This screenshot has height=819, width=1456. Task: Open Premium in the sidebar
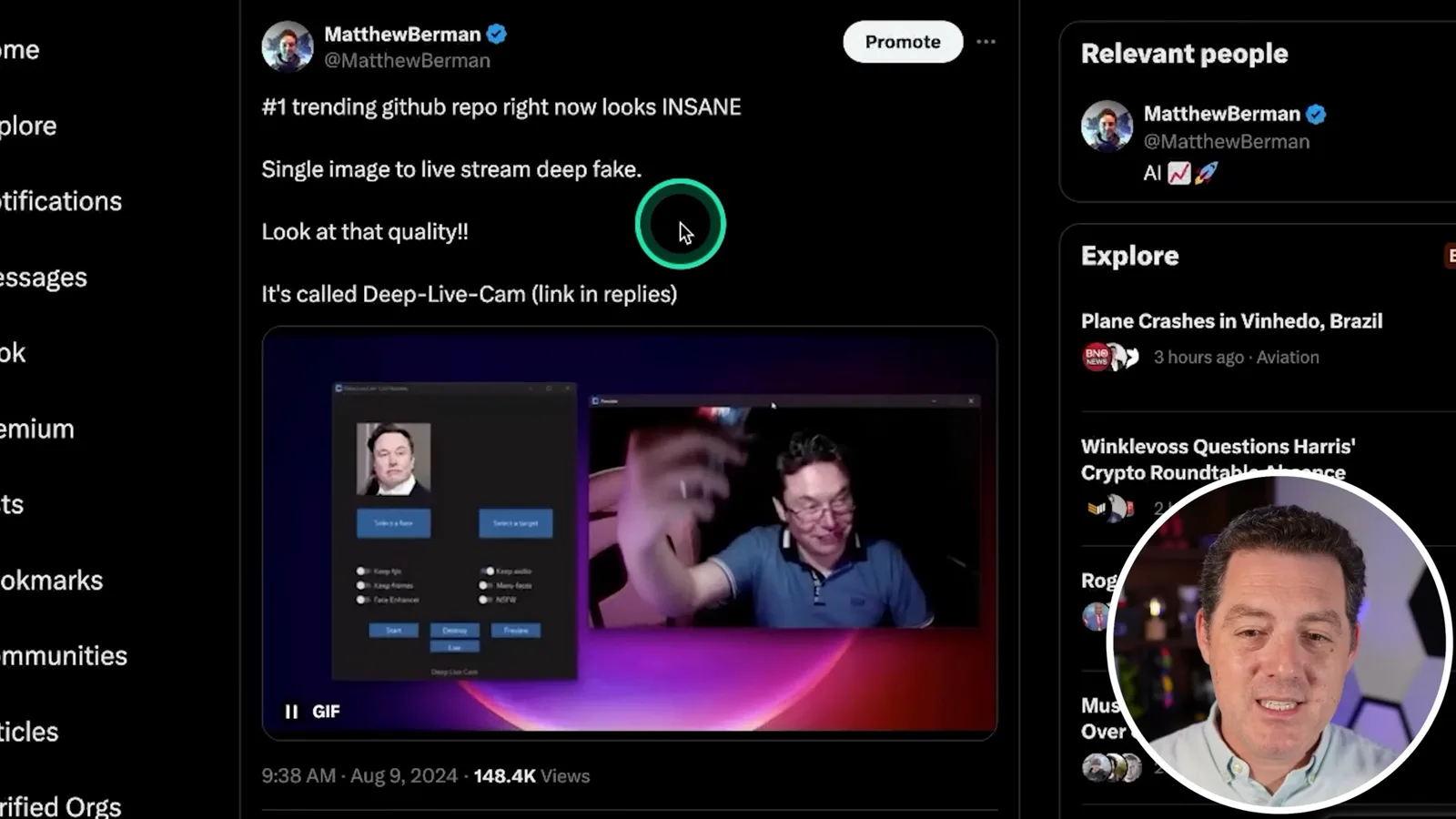(36, 429)
